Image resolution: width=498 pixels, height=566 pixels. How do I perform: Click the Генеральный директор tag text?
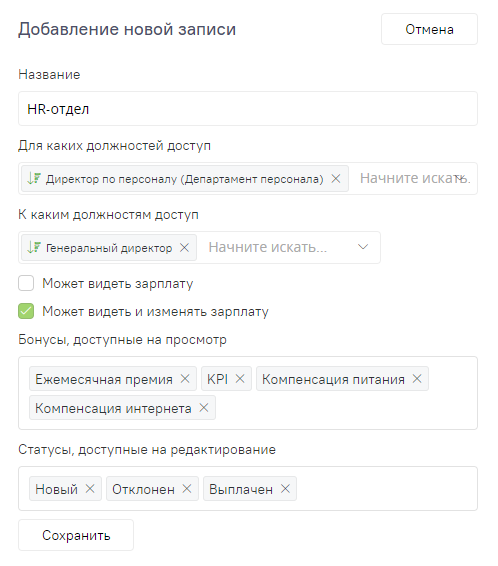pos(109,248)
